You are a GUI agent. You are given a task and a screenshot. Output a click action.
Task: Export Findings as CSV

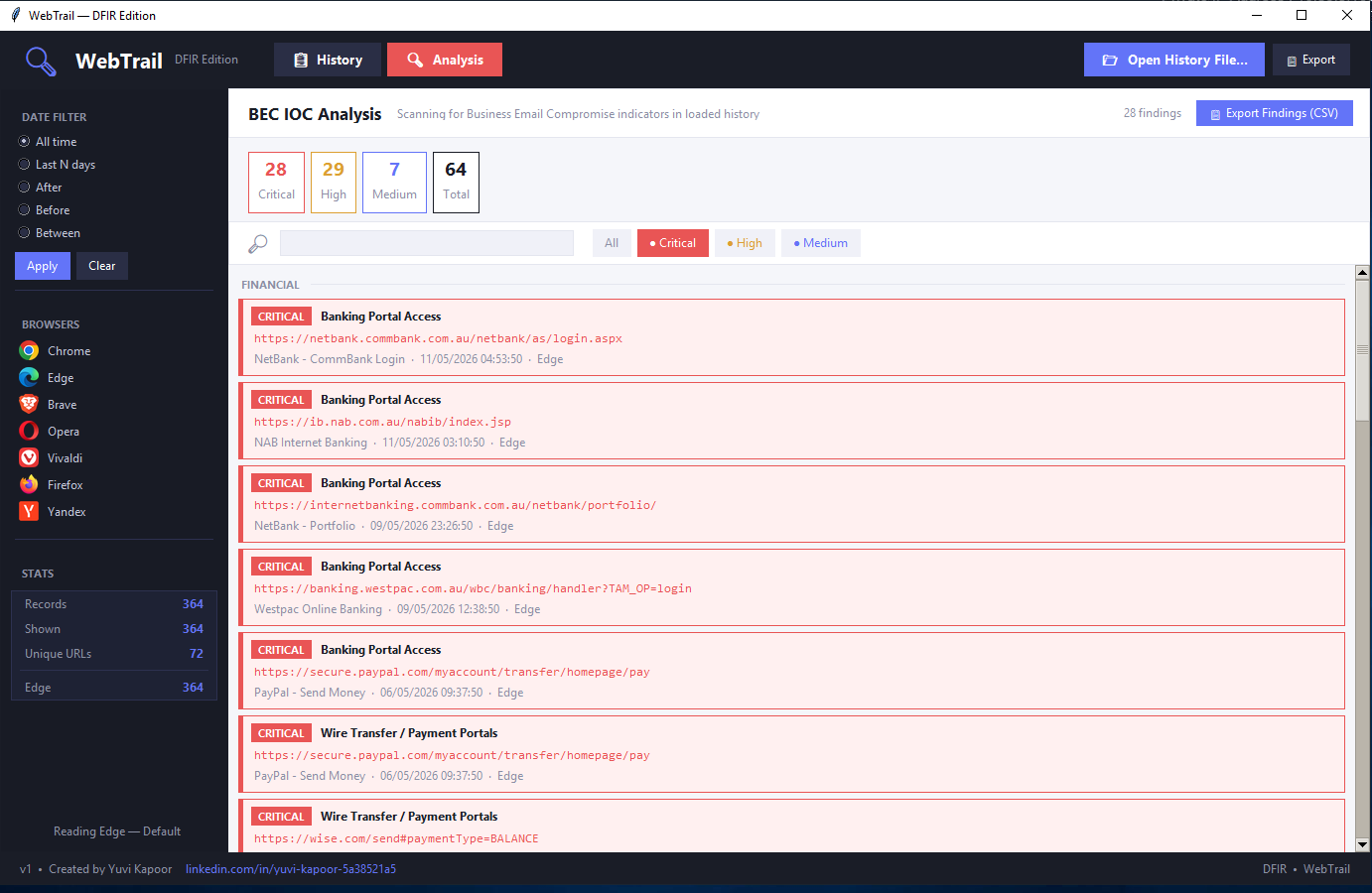[1275, 113]
